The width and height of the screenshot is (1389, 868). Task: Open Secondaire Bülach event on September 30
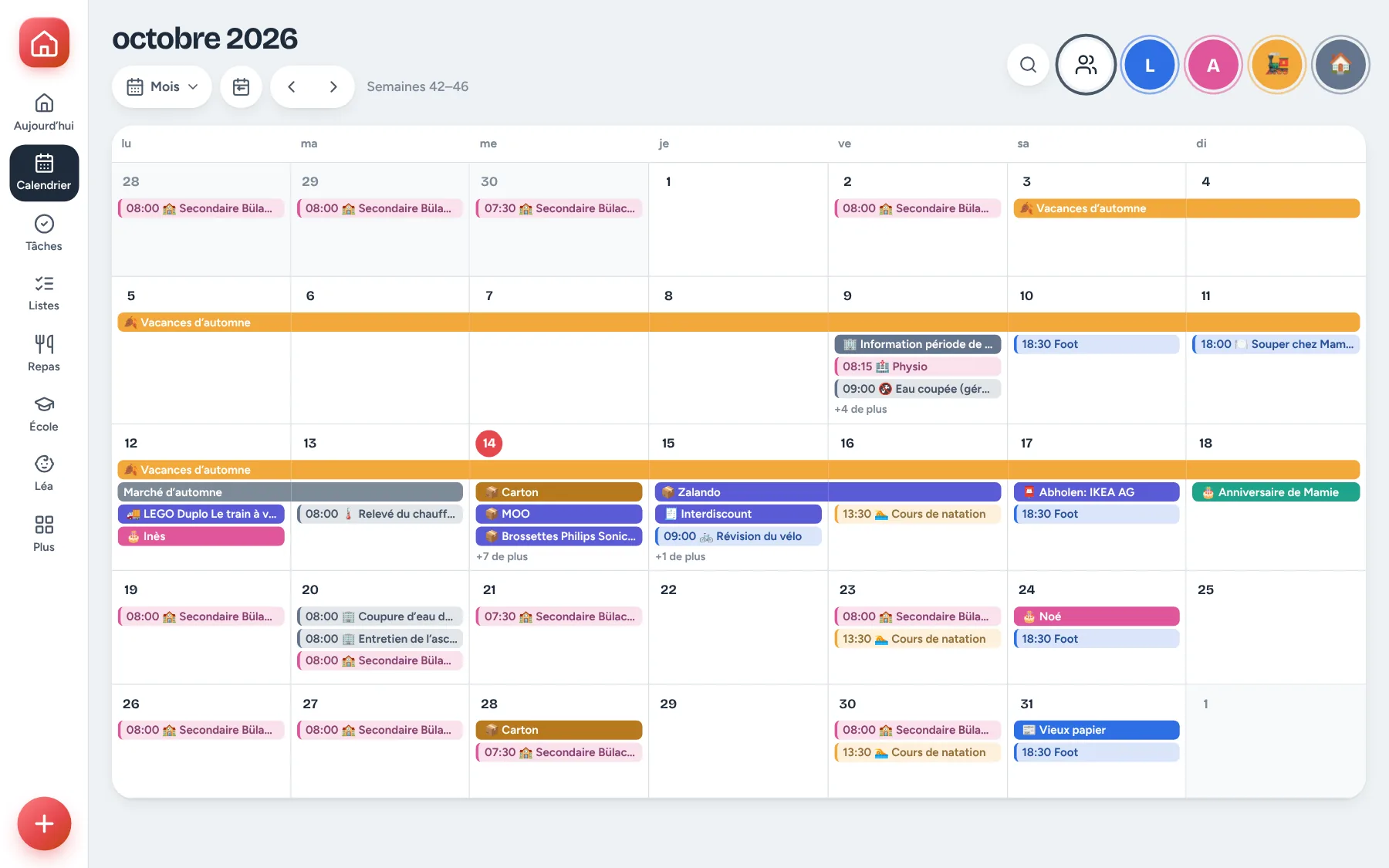(x=559, y=208)
